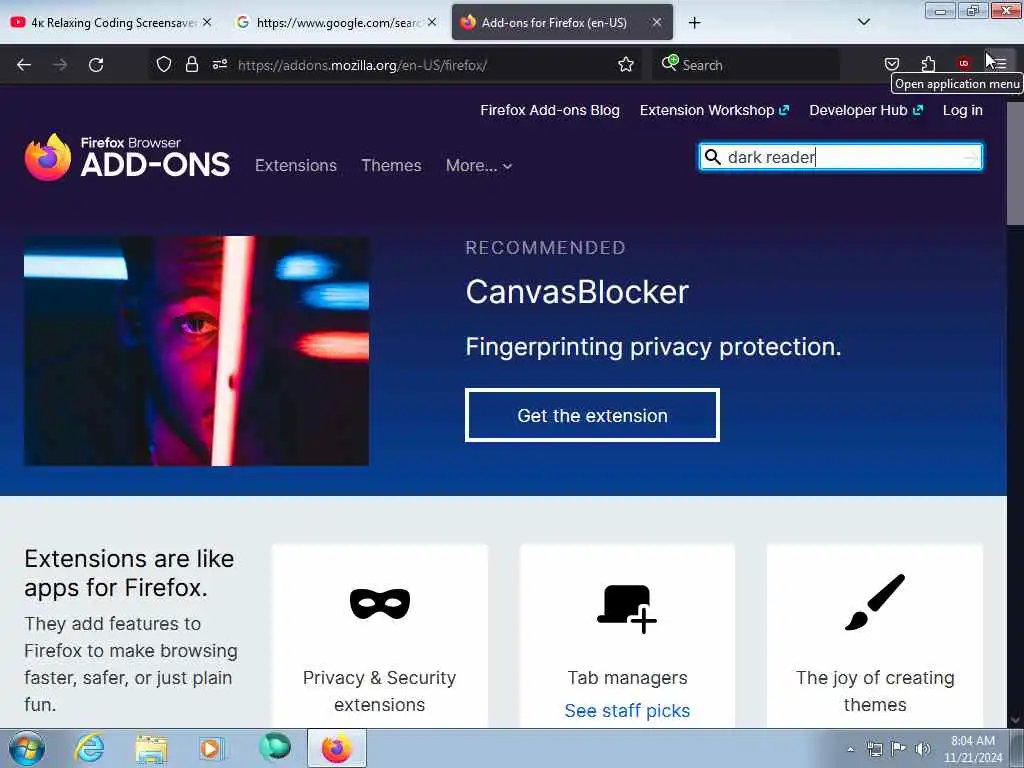Viewport: 1024px width, 768px height.
Task: Open site permissions icon in address bar
Action: (x=219, y=64)
